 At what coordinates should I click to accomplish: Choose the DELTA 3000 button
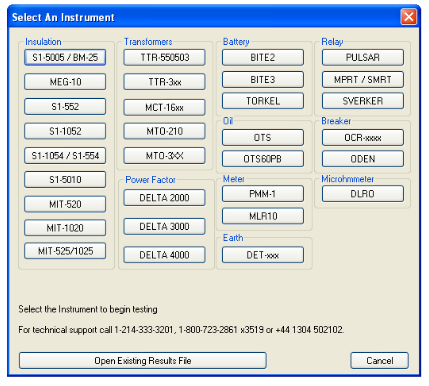(164, 227)
